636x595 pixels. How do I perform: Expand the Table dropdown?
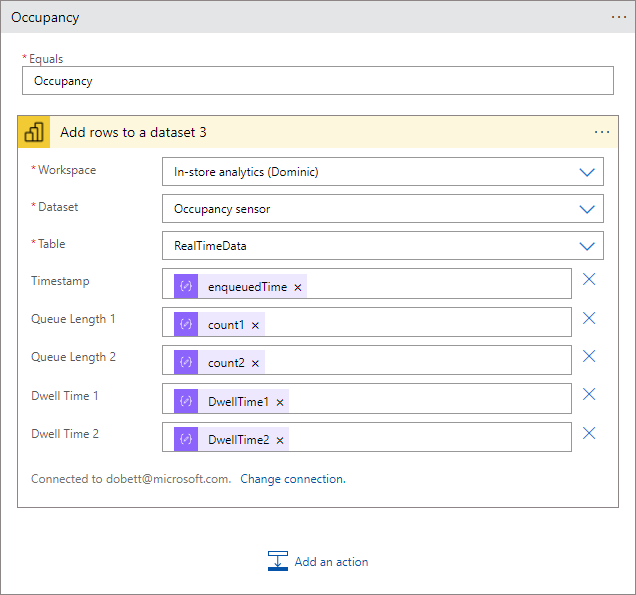pos(587,246)
